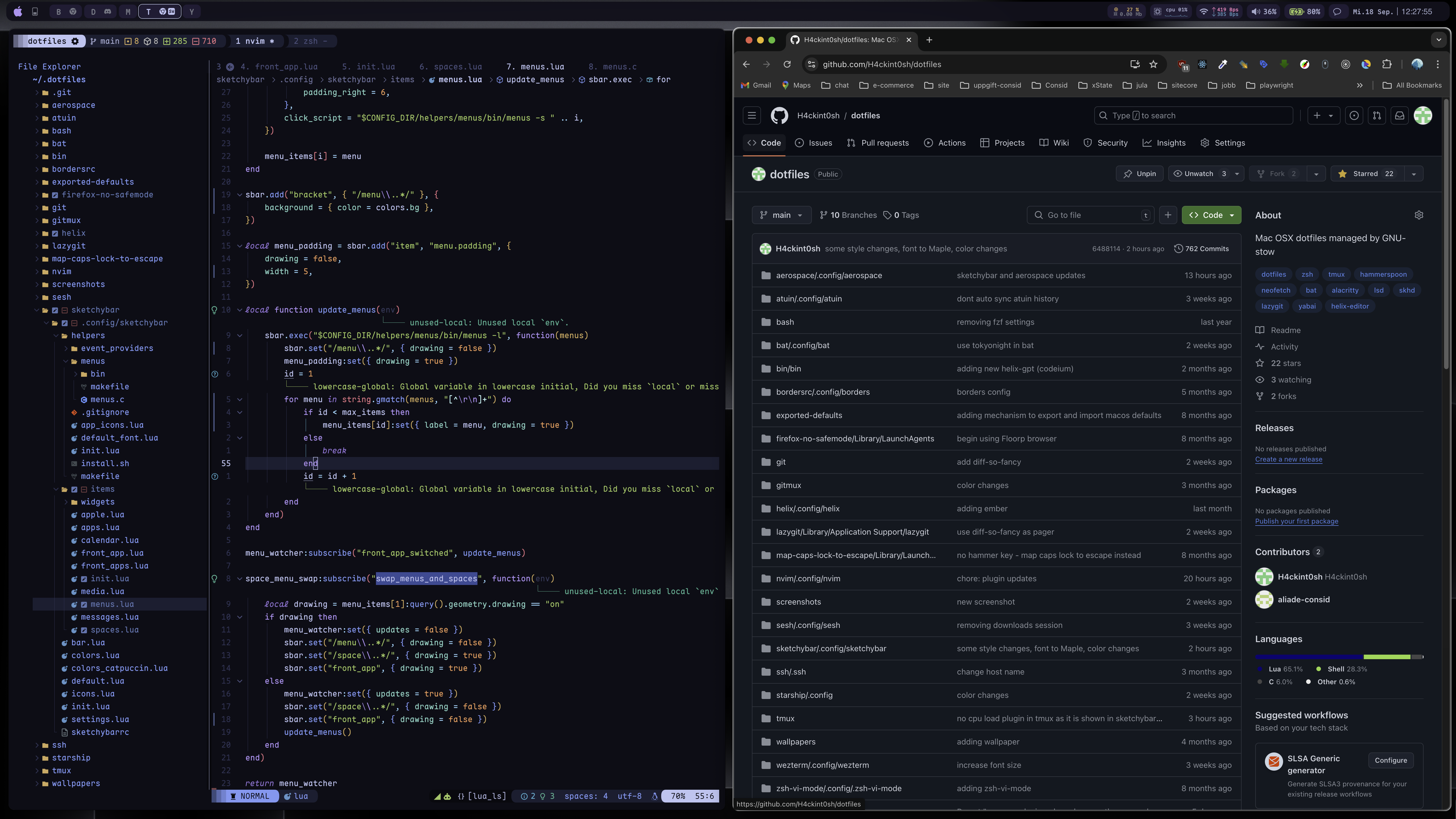Click 762 Commits history icon

coord(1178,249)
